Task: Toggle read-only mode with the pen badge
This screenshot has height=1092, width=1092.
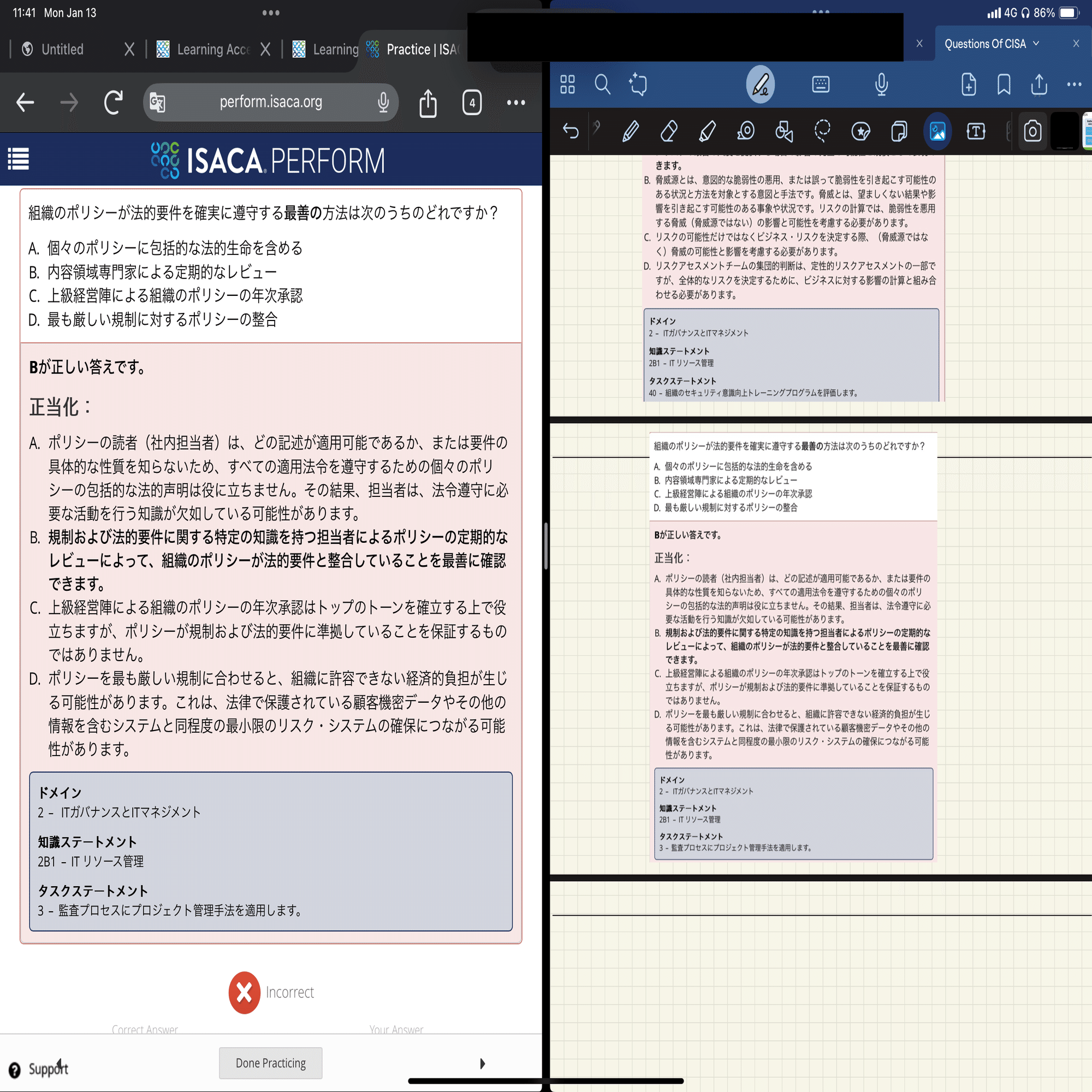Action: (759, 85)
